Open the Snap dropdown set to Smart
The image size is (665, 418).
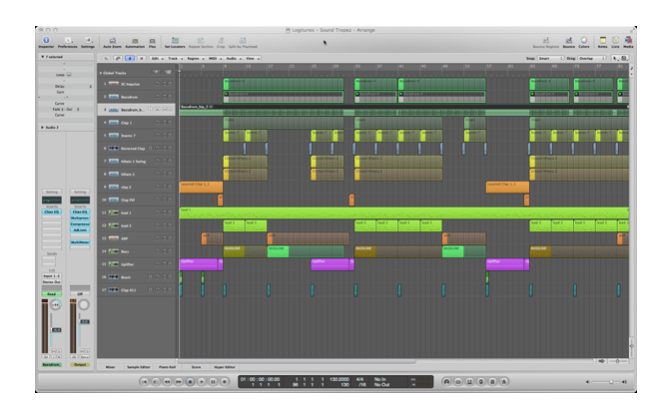click(550, 59)
